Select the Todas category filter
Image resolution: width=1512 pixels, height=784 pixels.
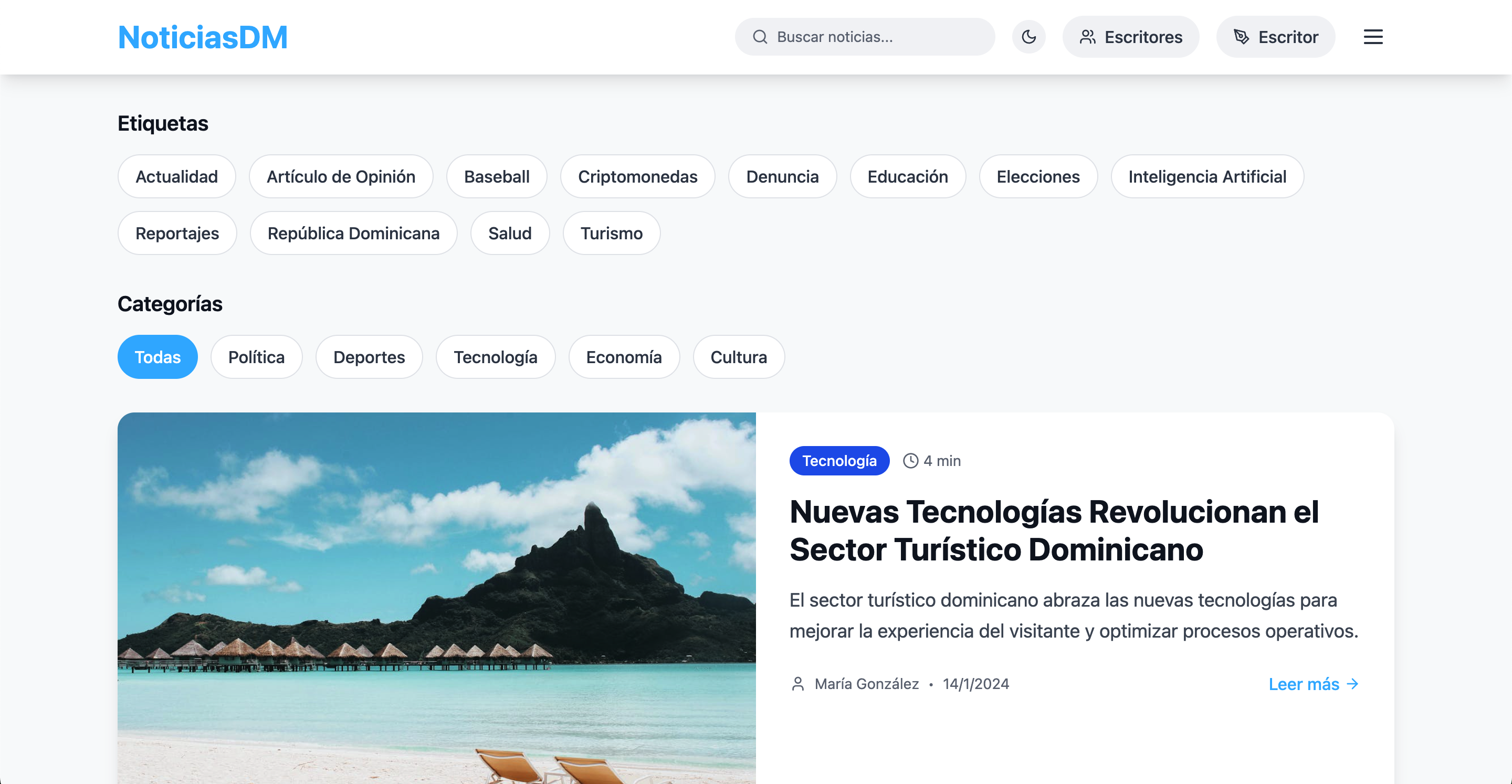[x=157, y=357]
